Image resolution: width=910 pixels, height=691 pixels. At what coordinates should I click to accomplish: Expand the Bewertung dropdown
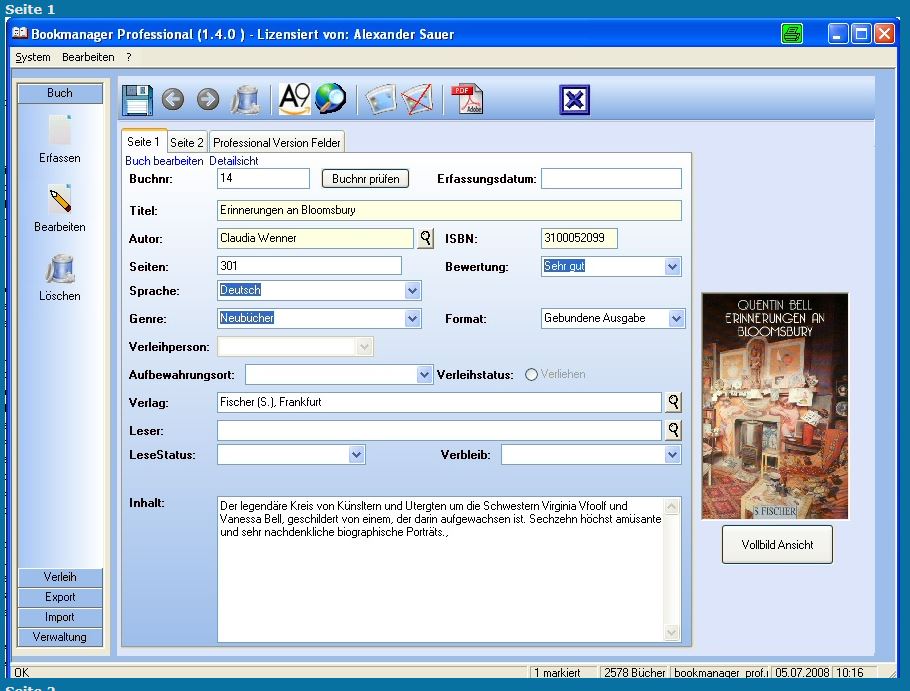(x=672, y=266)
